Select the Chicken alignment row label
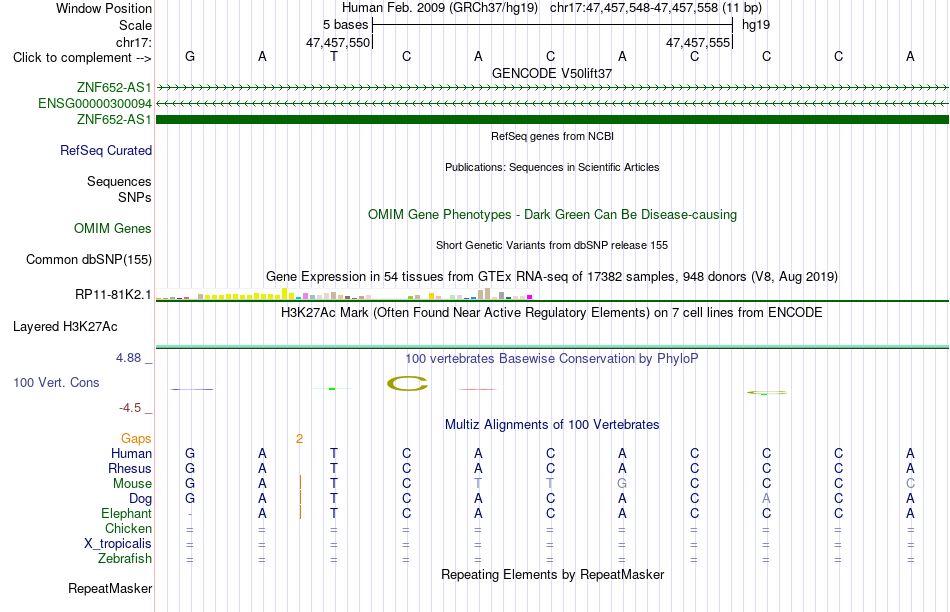The width and height of the screenshot is (950, 612). click(128, 528)
